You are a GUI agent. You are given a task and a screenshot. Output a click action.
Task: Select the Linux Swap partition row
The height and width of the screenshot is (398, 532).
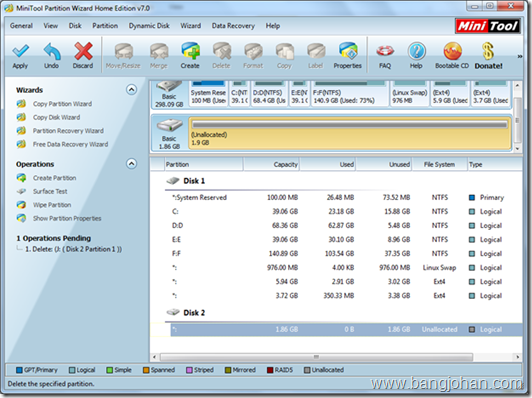[346, 268]
